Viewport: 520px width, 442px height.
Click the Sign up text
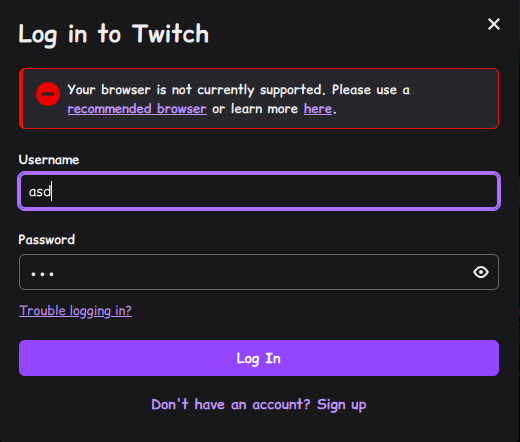[x=341, y=405]
